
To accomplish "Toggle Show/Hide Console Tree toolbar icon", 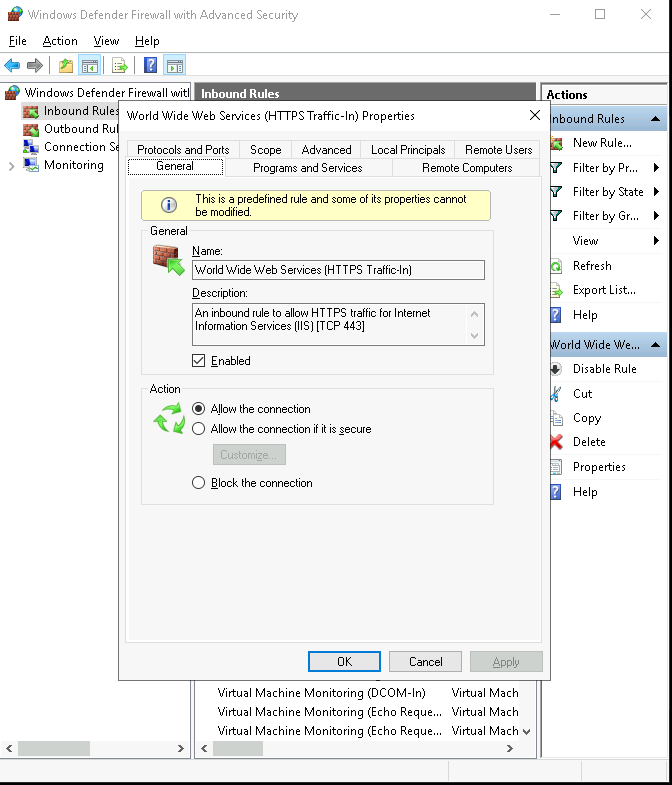I will point(90,65).
